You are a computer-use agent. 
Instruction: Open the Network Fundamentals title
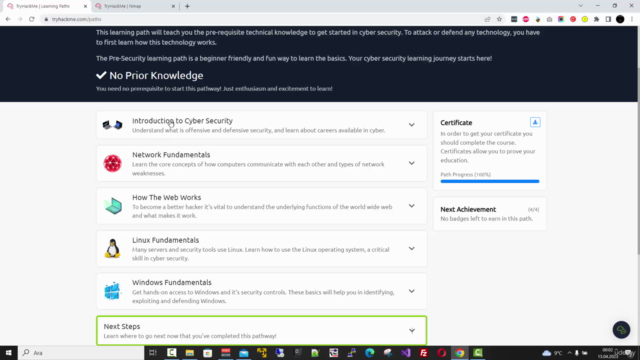tap(171, 155)
